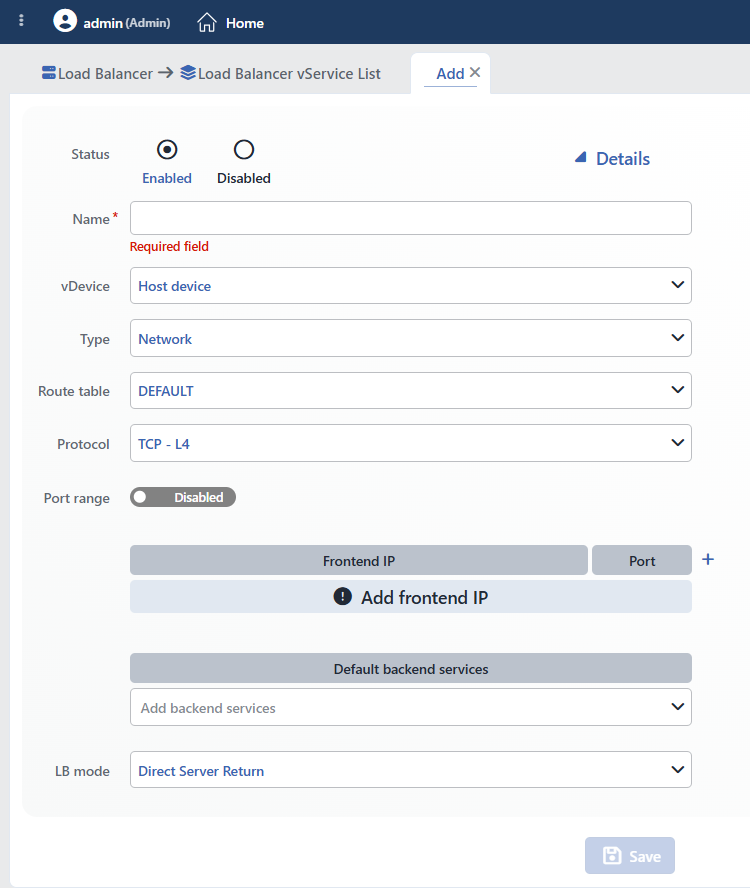Open the LB mode dropdown
Image resolution: width=750 pixels, height=888 pixels.
(411, 770)
